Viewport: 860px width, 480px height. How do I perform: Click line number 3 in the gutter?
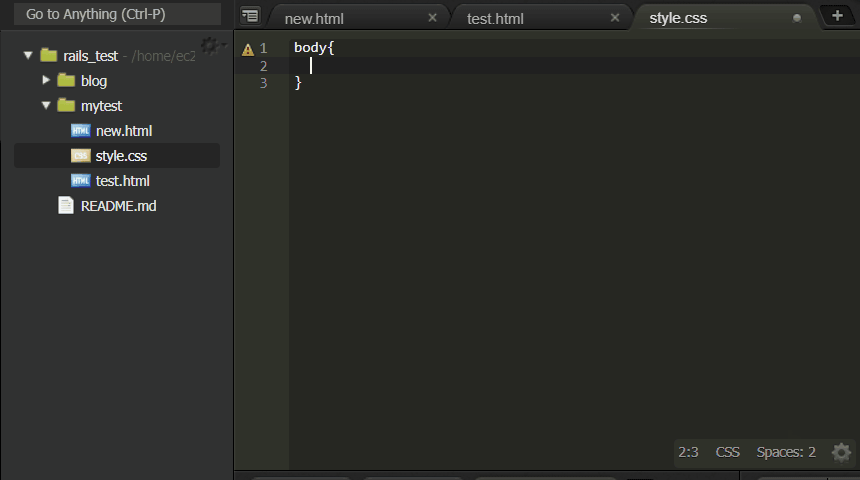(264, 83)
